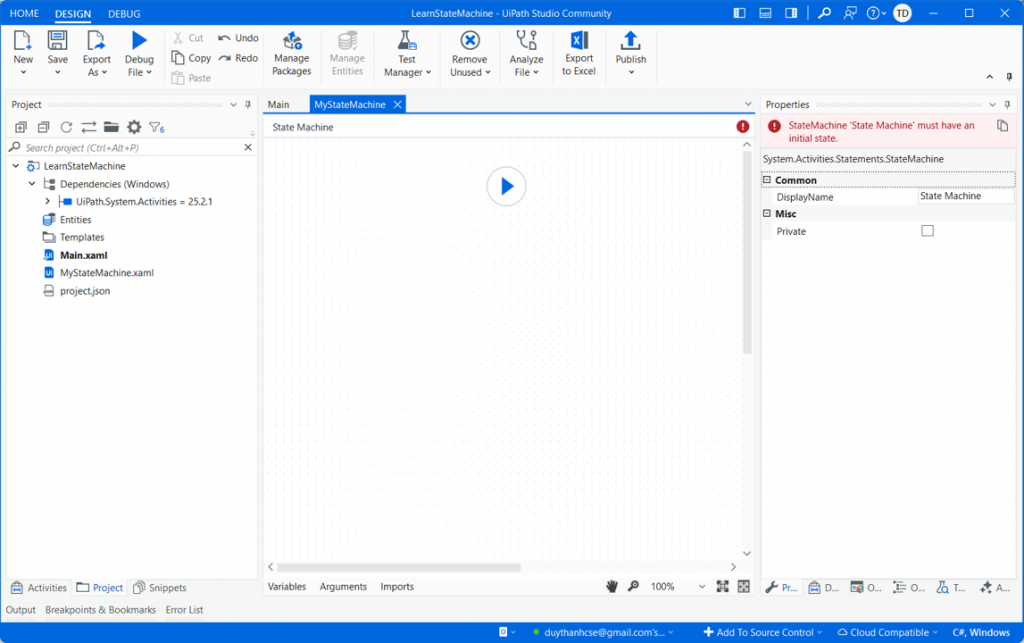Open project folder icon in Project panel
This screenshot has height=643, width=1024.
pyautogui.click(x=111, y=127)
